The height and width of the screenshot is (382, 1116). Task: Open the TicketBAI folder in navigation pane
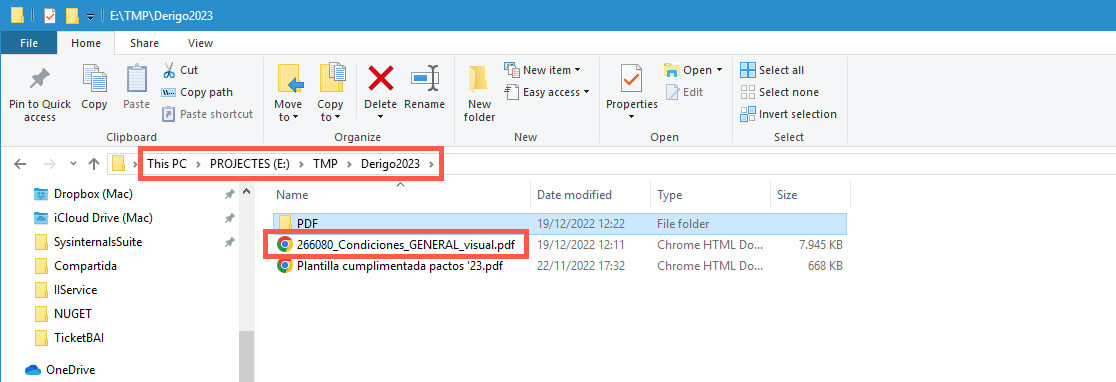pyautogui.click(x=75, y=337)
